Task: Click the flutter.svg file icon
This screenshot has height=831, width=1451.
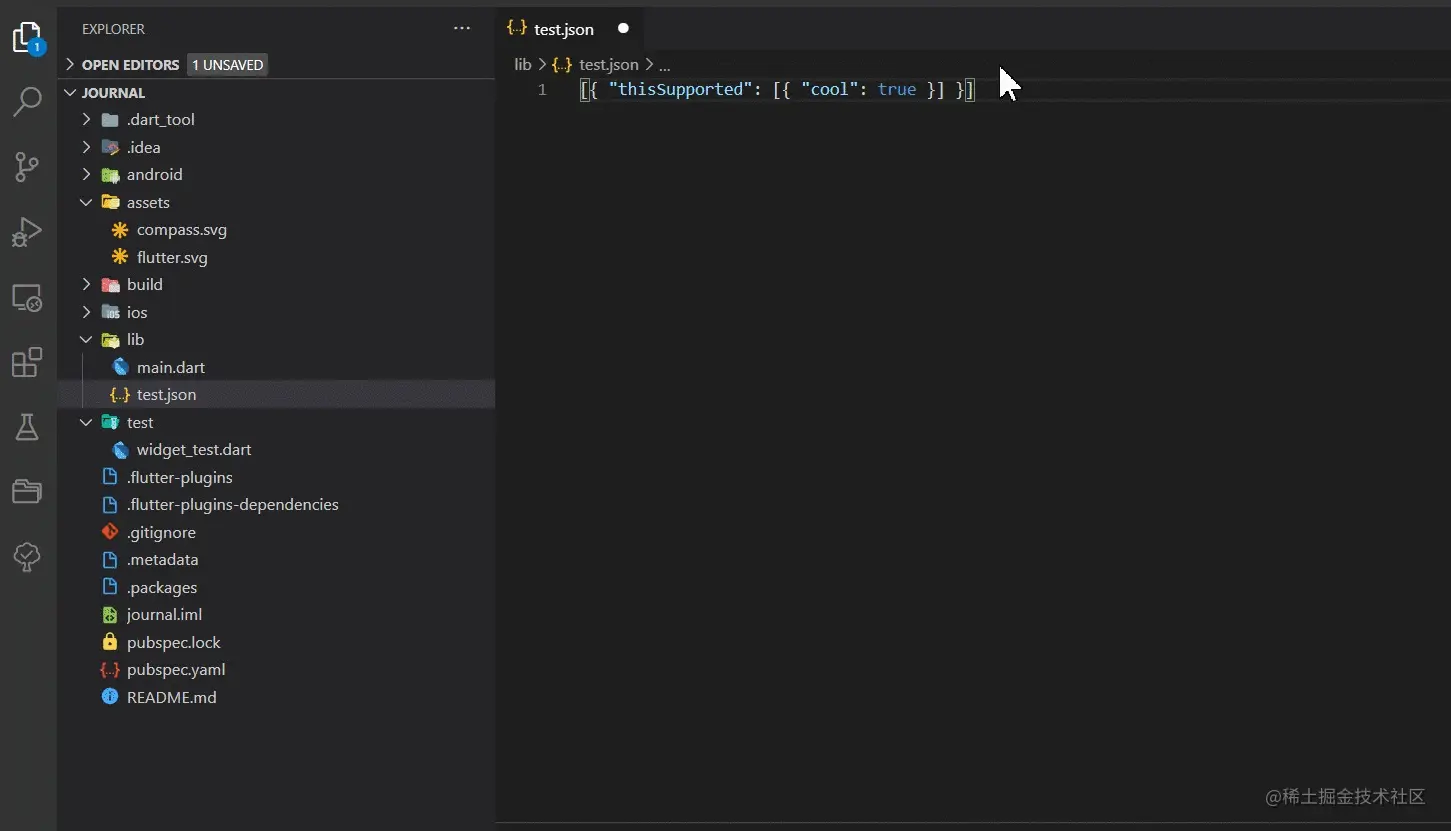Action: 120,257
